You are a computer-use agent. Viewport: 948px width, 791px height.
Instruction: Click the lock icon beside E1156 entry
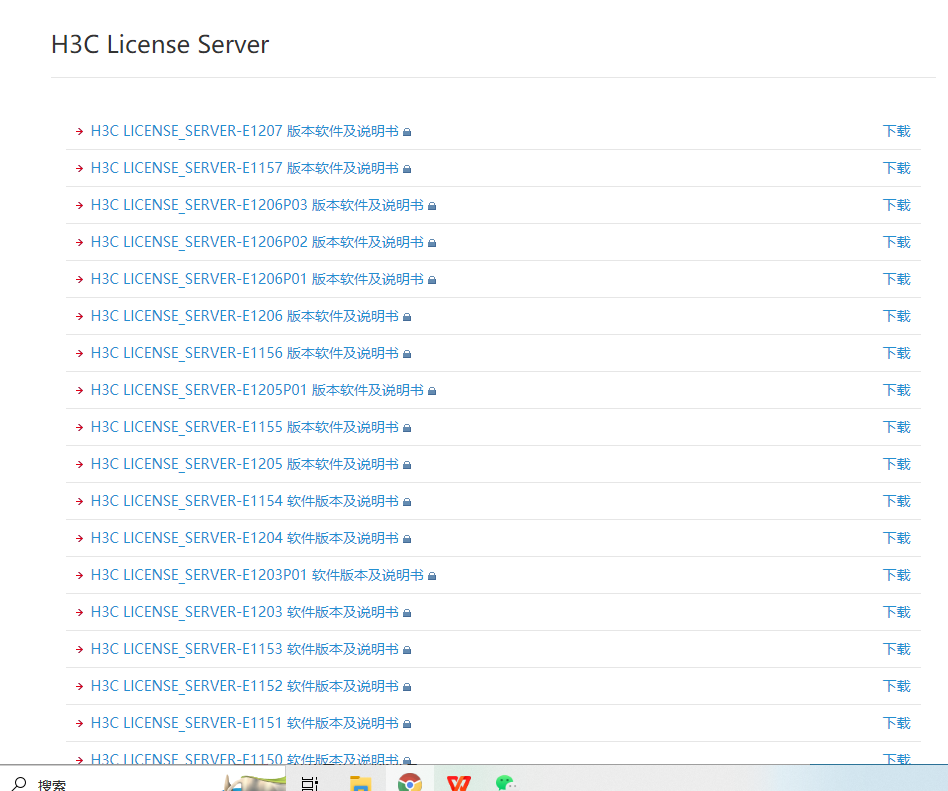tap(407, 354)
